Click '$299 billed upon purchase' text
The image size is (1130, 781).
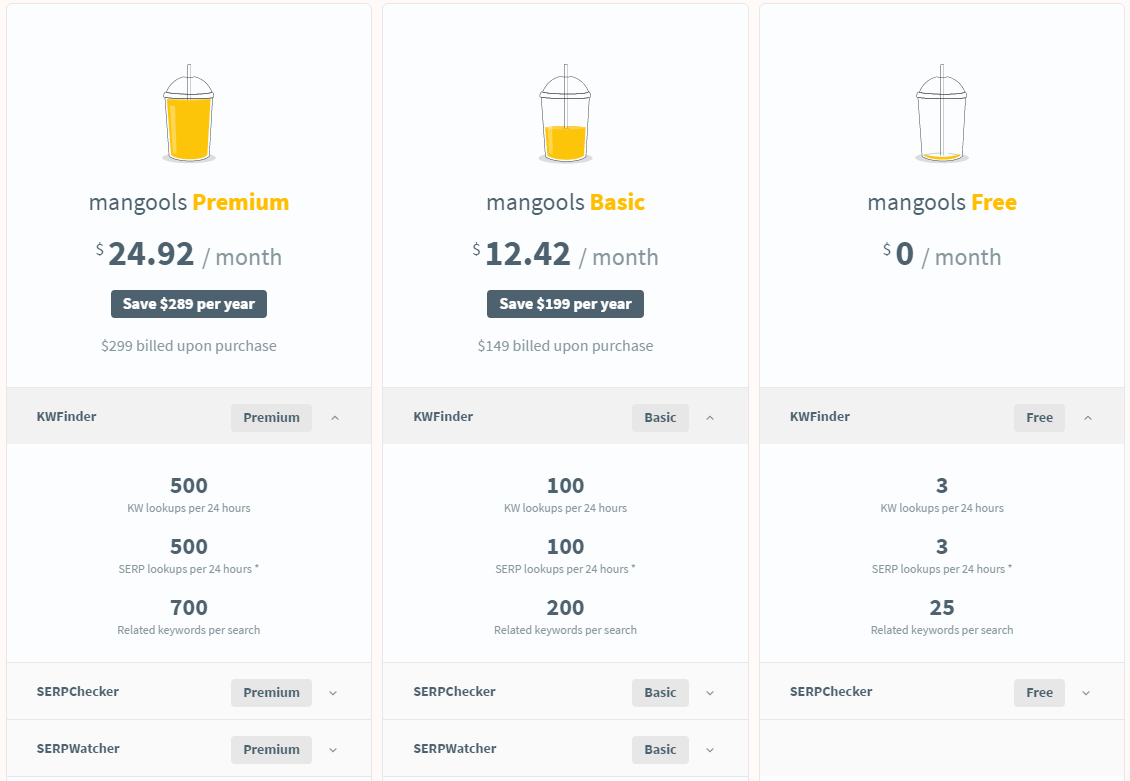[x=189, y=346]
